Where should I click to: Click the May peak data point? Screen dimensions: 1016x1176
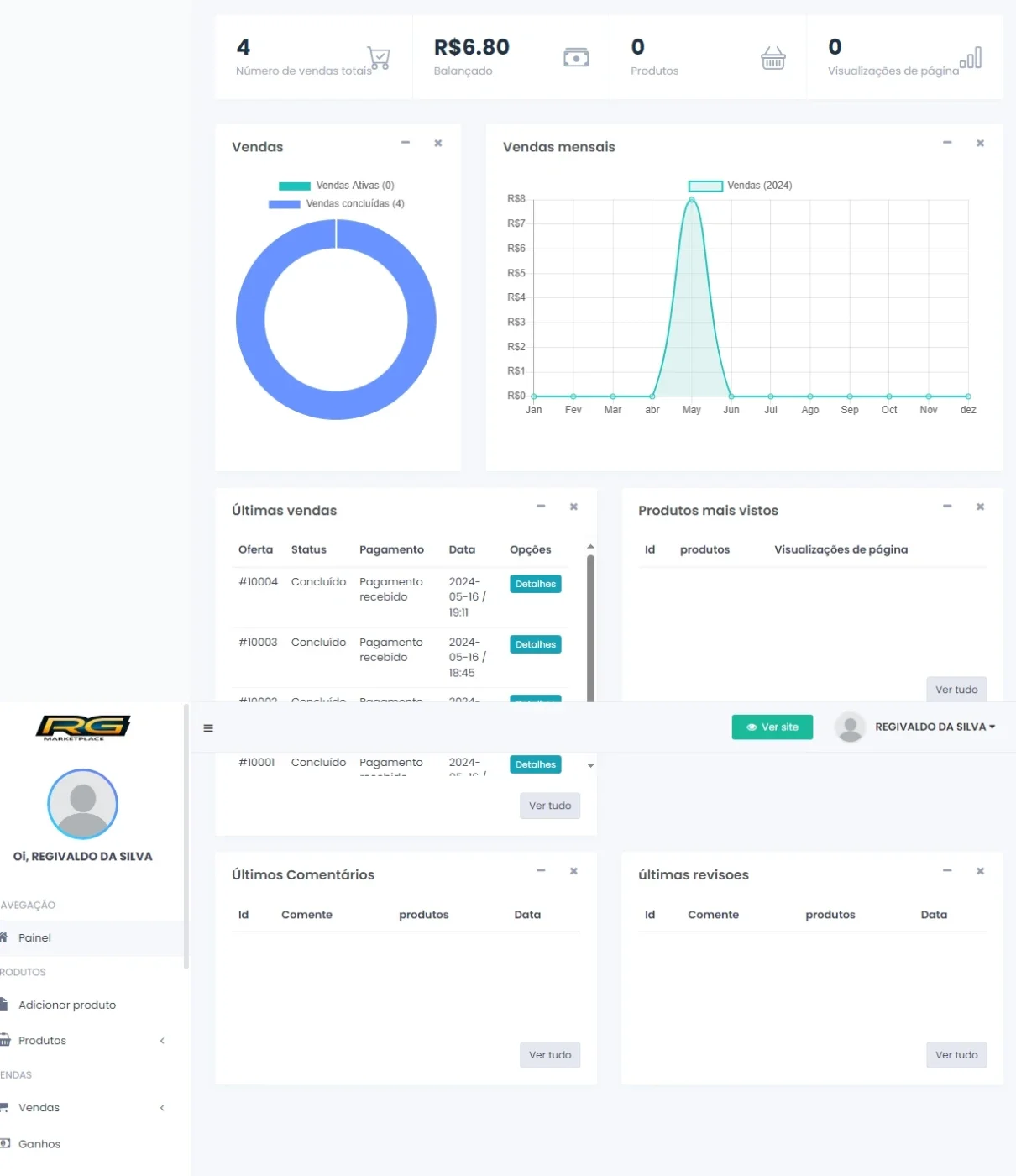tap(691, 200)
